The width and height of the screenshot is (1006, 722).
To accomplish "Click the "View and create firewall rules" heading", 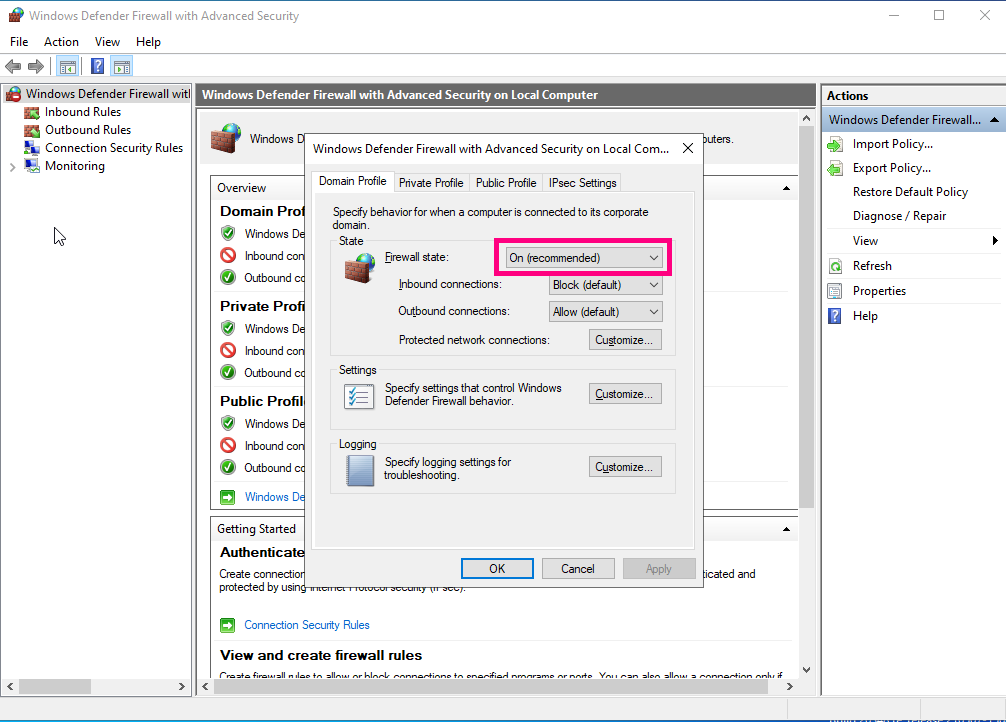I will click(321, 655).
